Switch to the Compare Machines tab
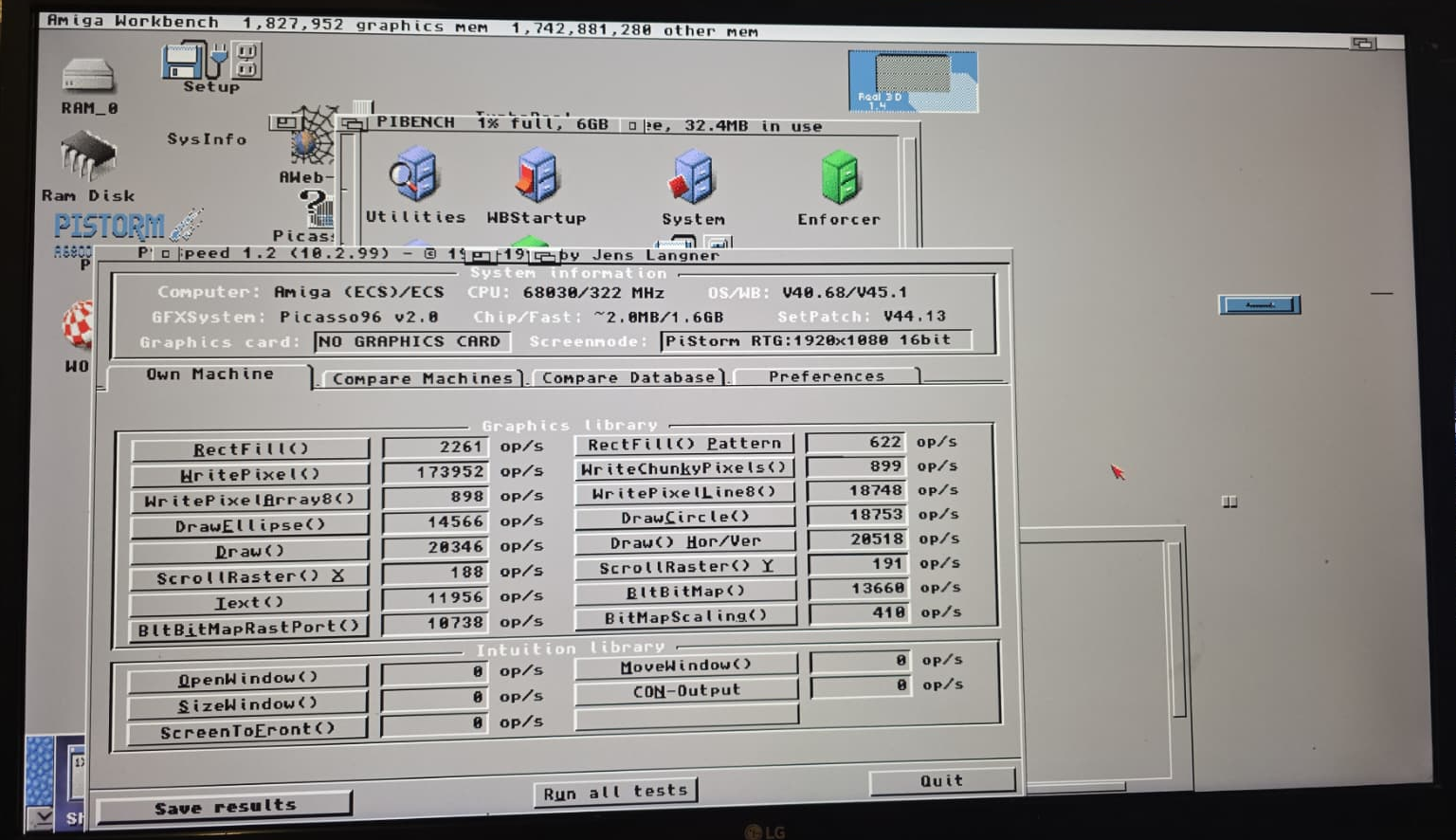1456x840 pixels. (422, 378)
